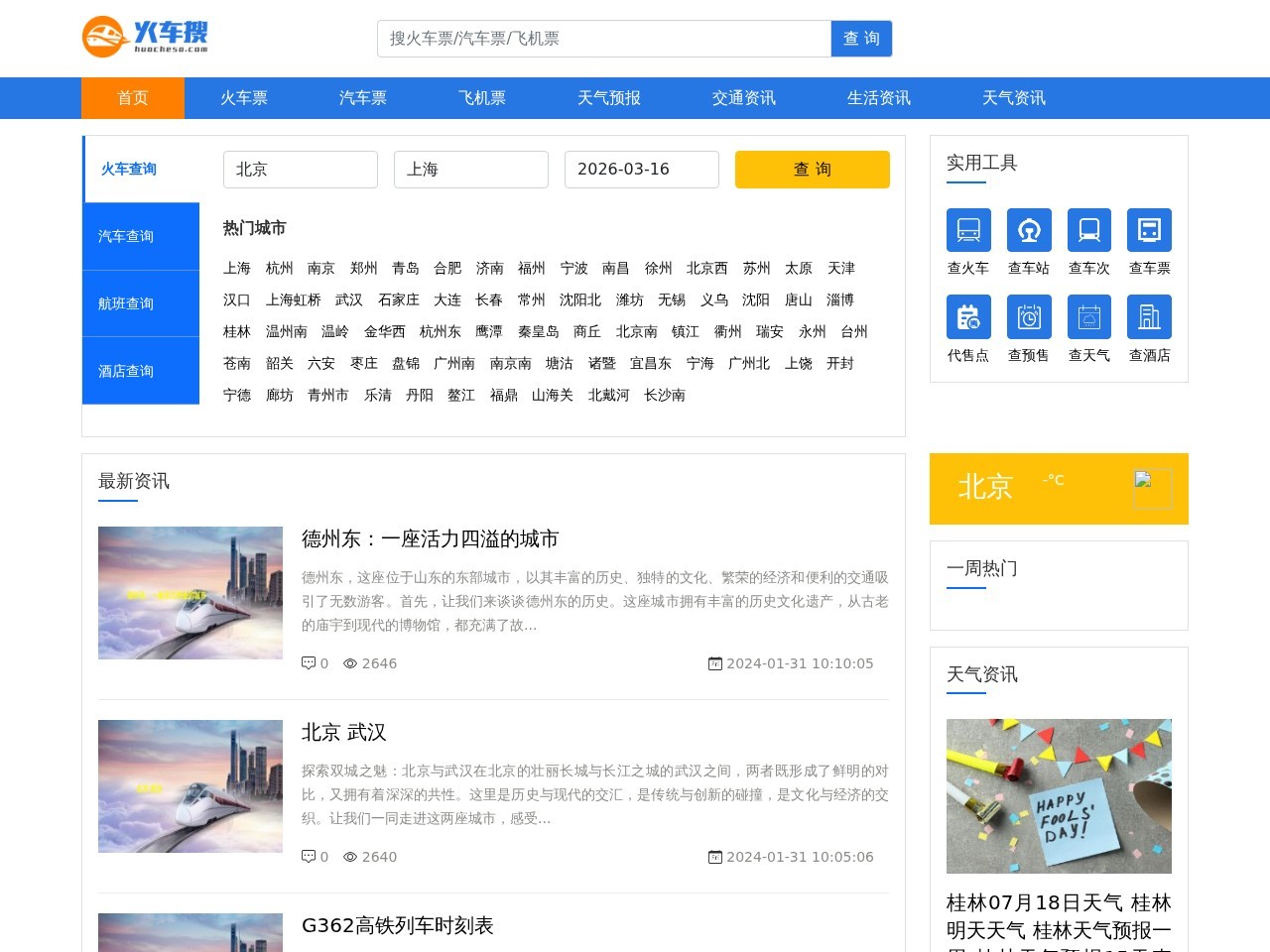The width and height of the screenshot is (1270, 952).
Task: Click the 北京 departure city field
Action: (x=300, y=170)
